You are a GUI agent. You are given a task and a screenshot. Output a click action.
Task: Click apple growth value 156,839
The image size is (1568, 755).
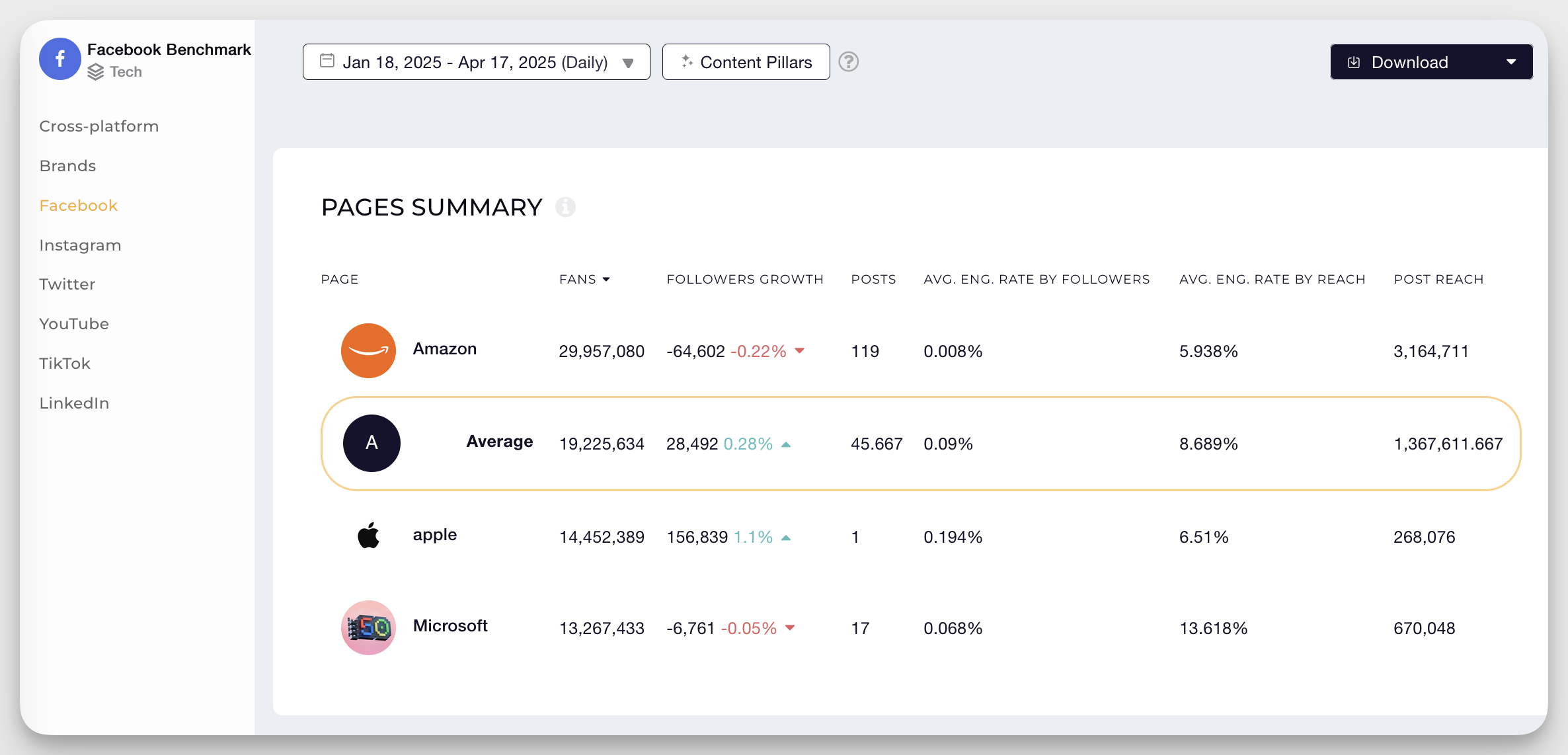(697, 537)
